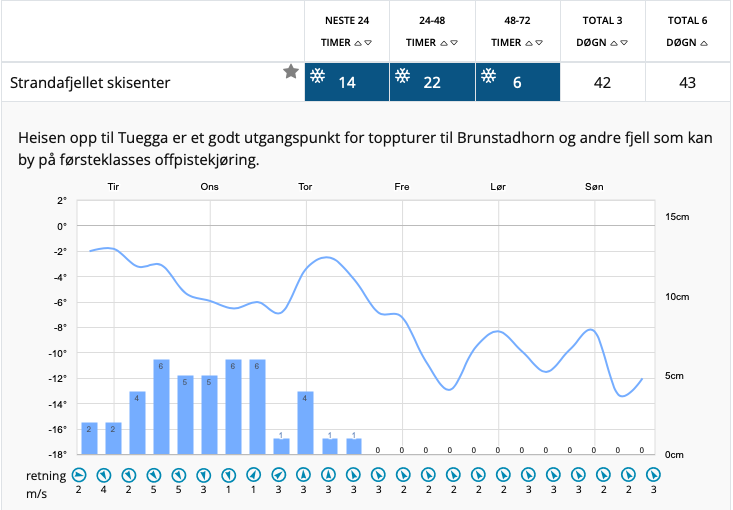Image resolution: width=733 pixels, height=510 pixels.
Task: Select the 42 cm three-day total cell
Action: (x=602, y=82)
